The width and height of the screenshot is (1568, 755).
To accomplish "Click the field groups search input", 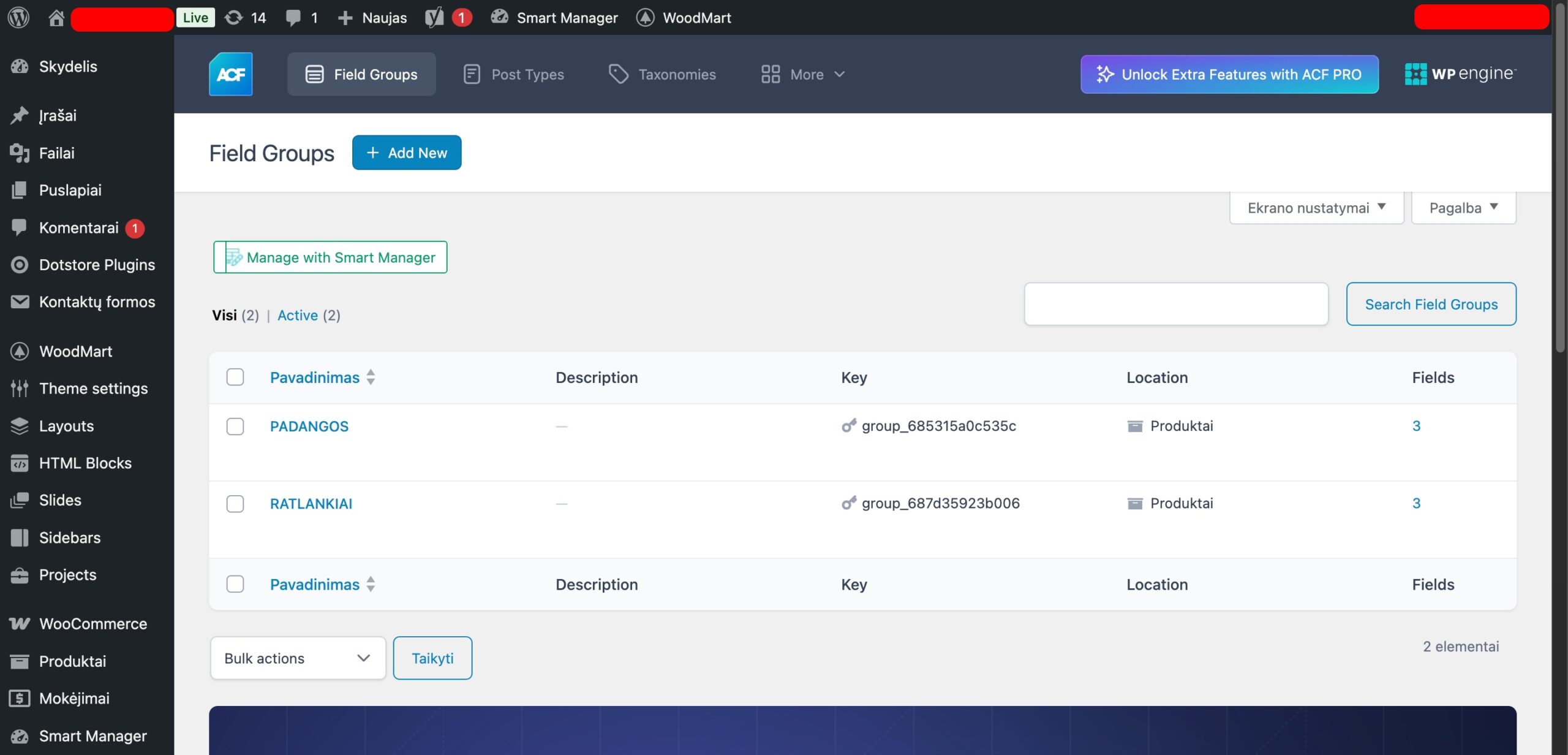I will [1176, 304].
